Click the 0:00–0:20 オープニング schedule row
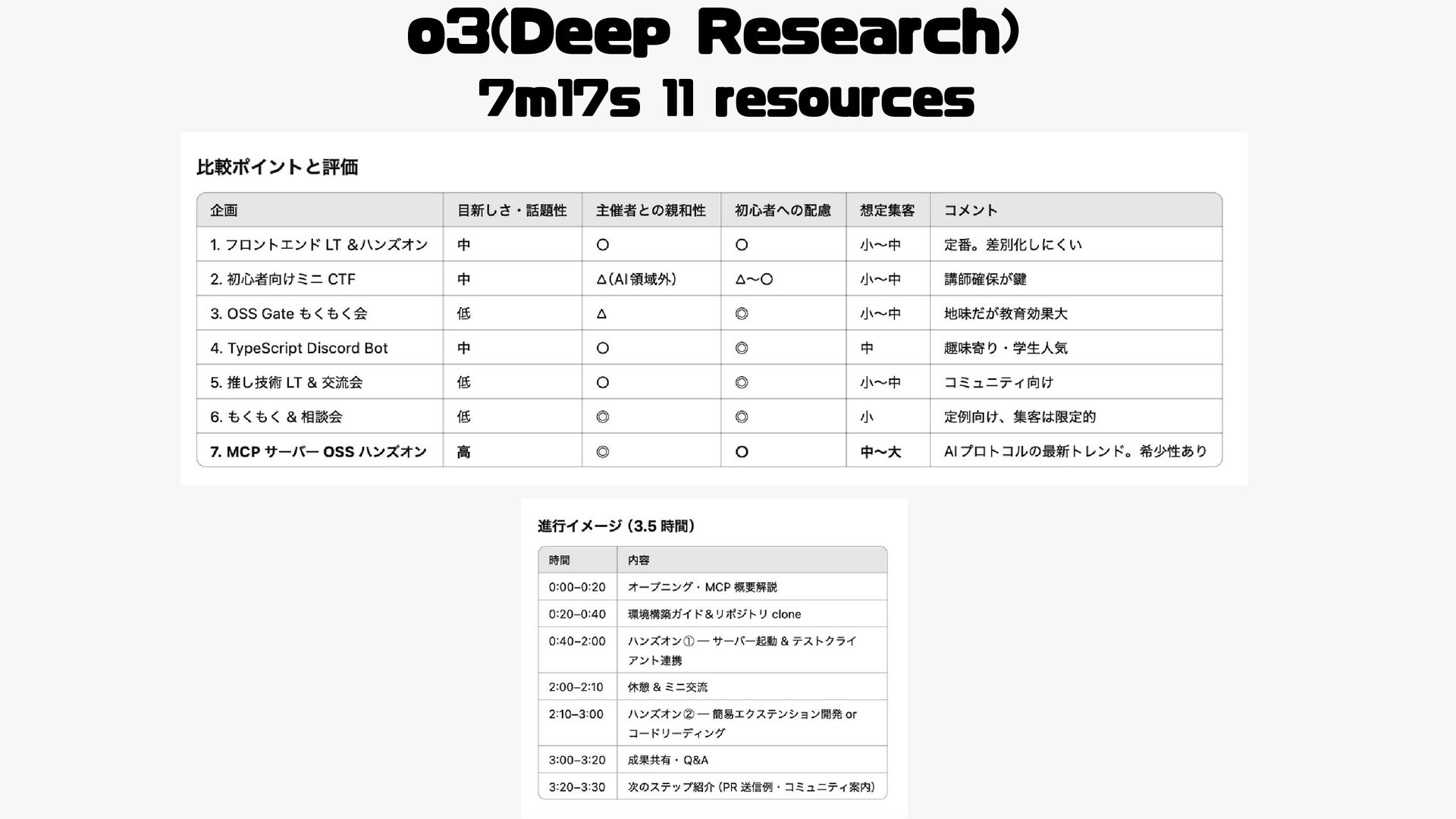Screen dimensions: 1456x819 (702, 587)
